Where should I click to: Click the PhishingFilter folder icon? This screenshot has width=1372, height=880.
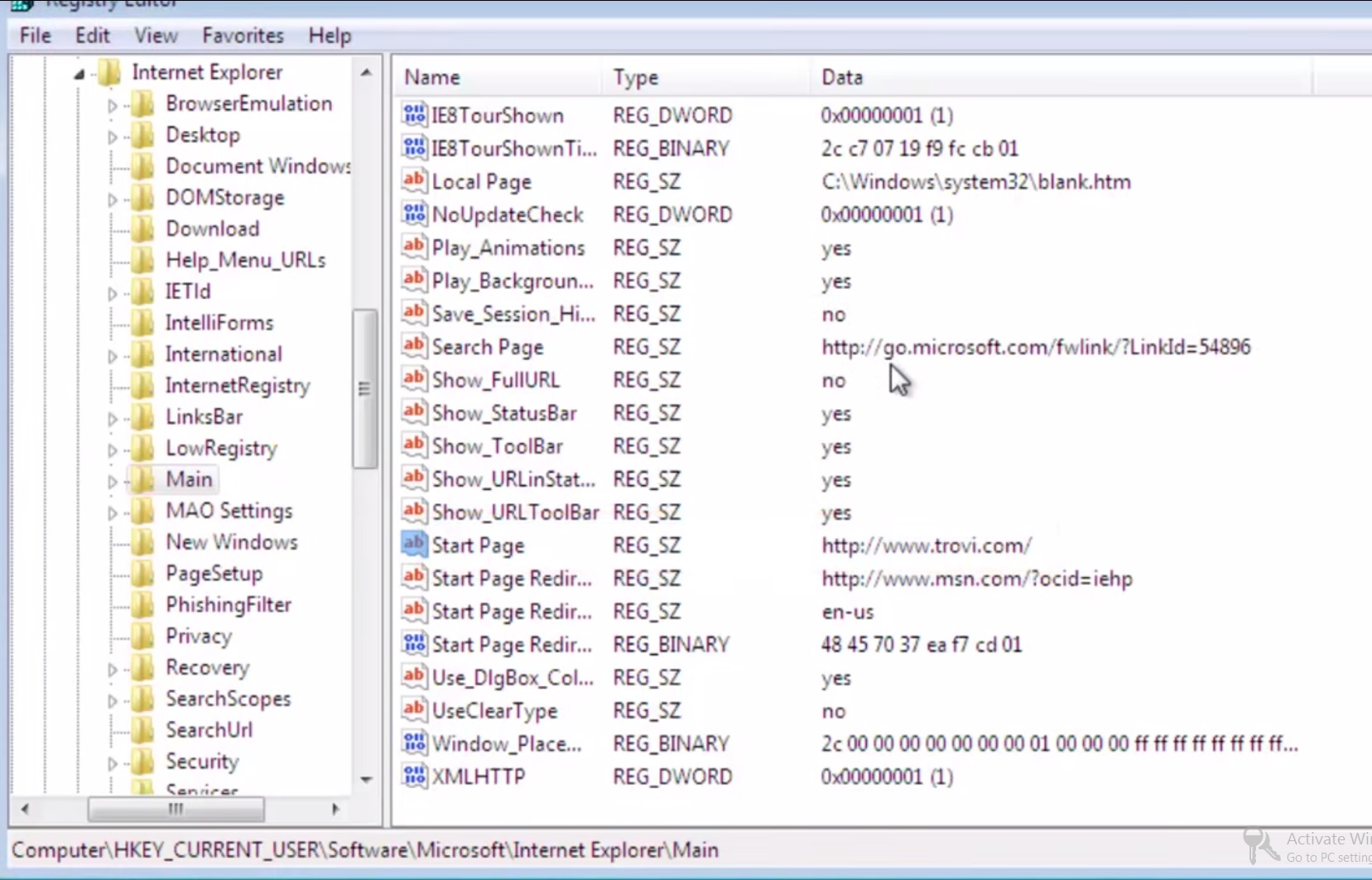[143, 605]
